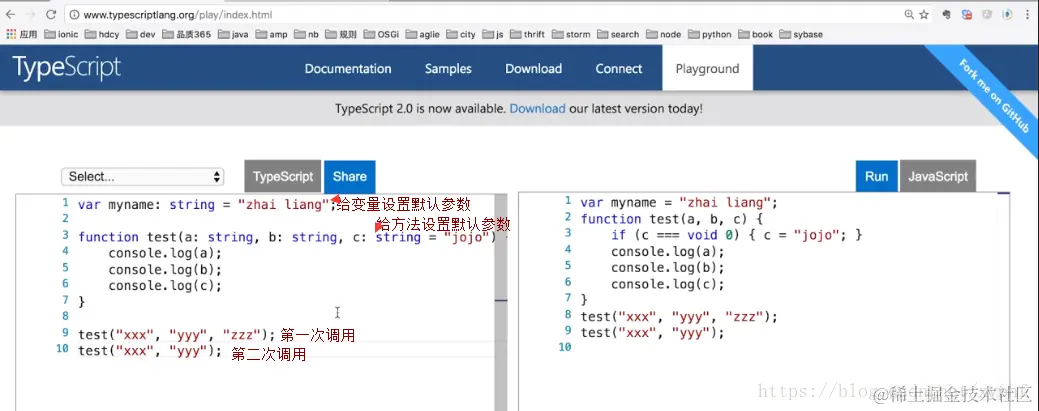
Task: Select the Playground nav tab
Action: click(707, 68)
